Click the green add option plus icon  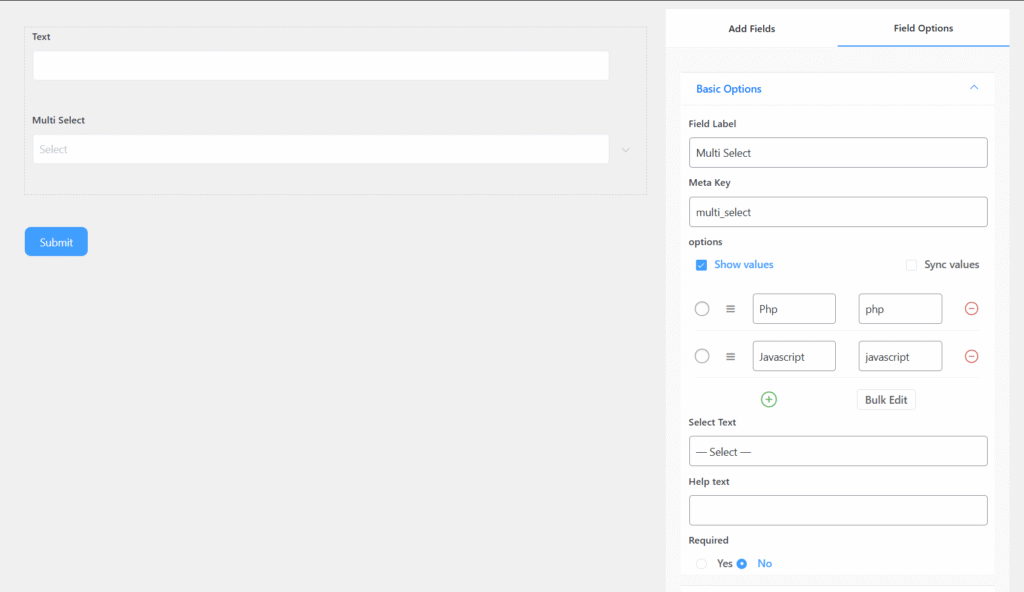click(x=769, y=399)
